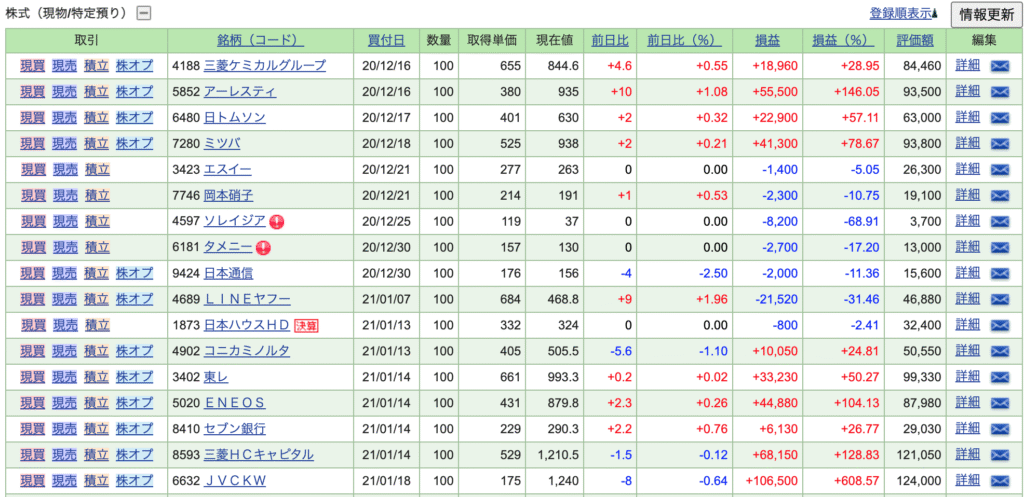Image resolution: width=1024 pixels, height=497 pixels.
Task: Click the red alert icon beside ソレイジア
Action: (277, 222)
